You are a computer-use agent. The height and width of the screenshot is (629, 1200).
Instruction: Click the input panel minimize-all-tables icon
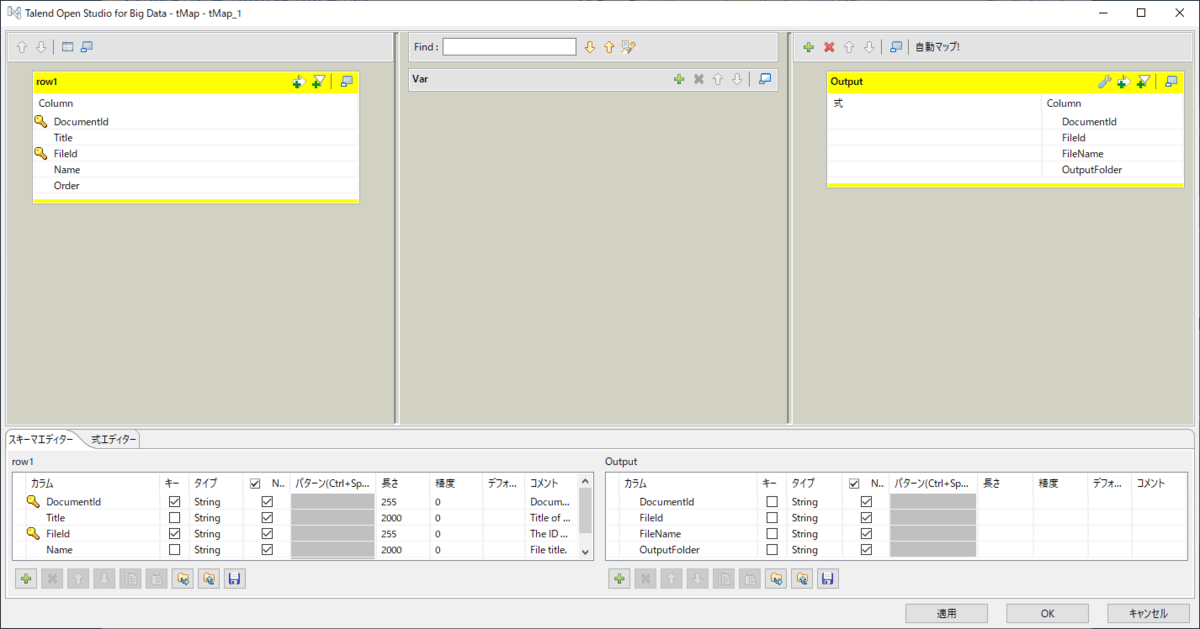pyautogui.click(x=87, y=47)
